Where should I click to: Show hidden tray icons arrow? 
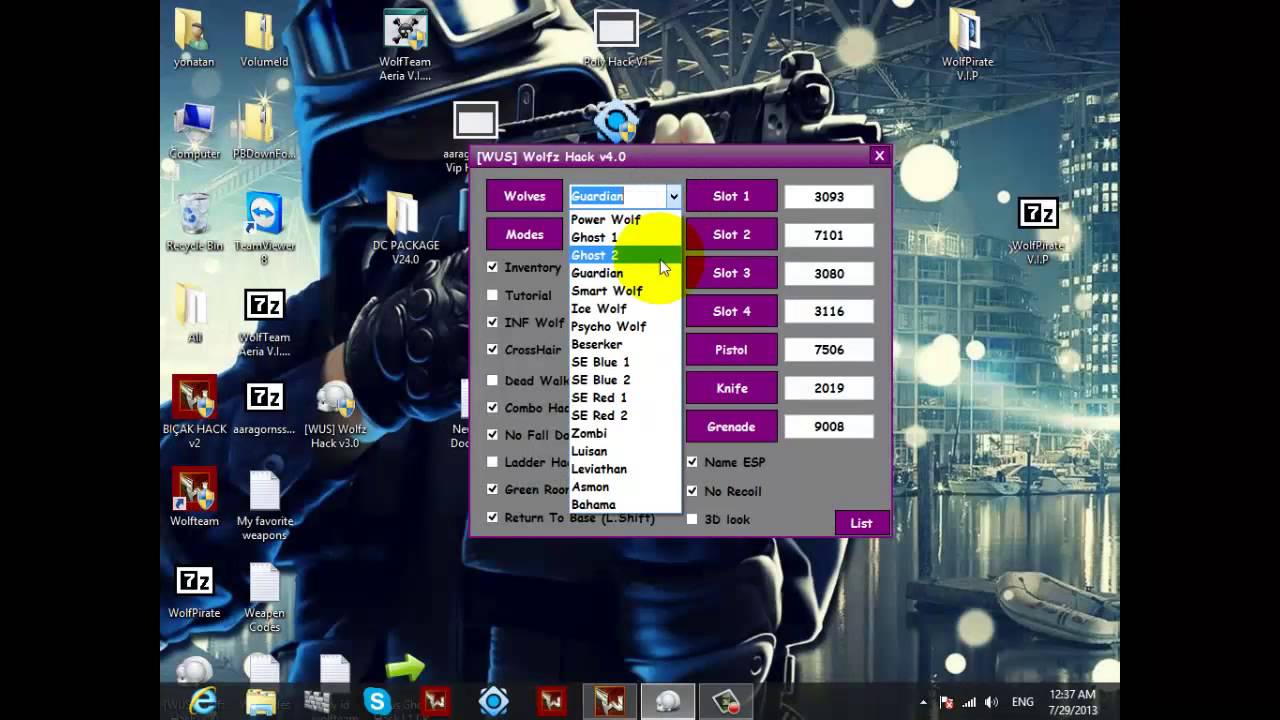(924, 702)
